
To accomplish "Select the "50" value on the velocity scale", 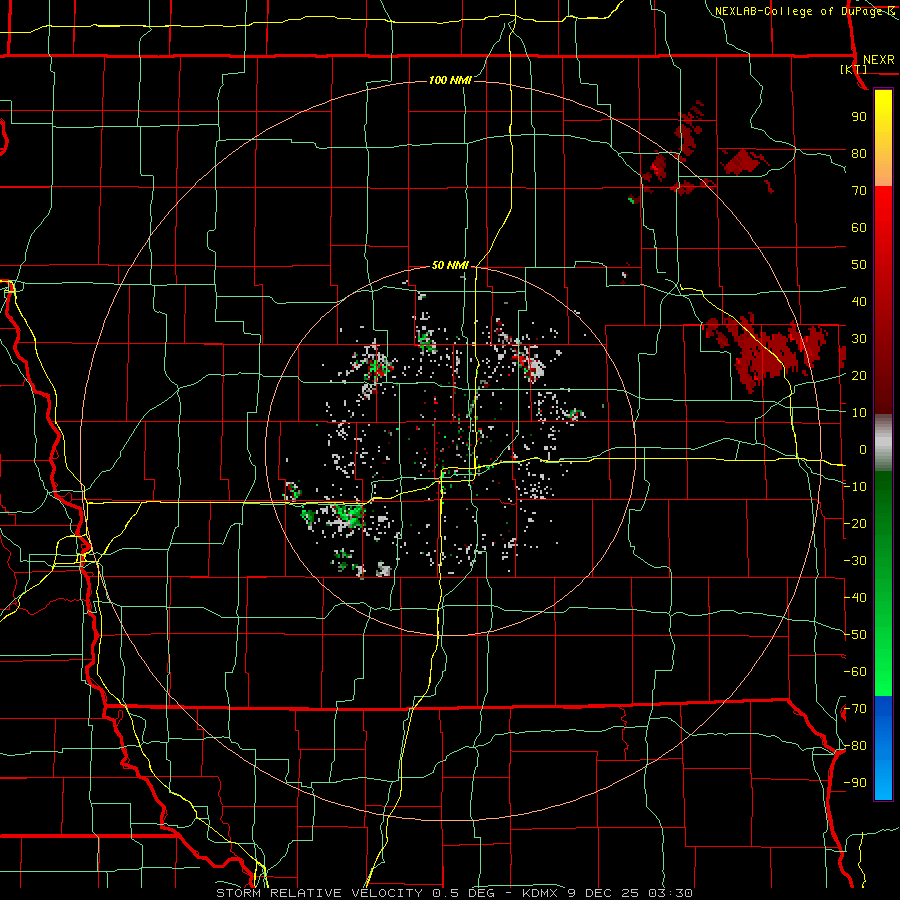I will click(859, 265).
